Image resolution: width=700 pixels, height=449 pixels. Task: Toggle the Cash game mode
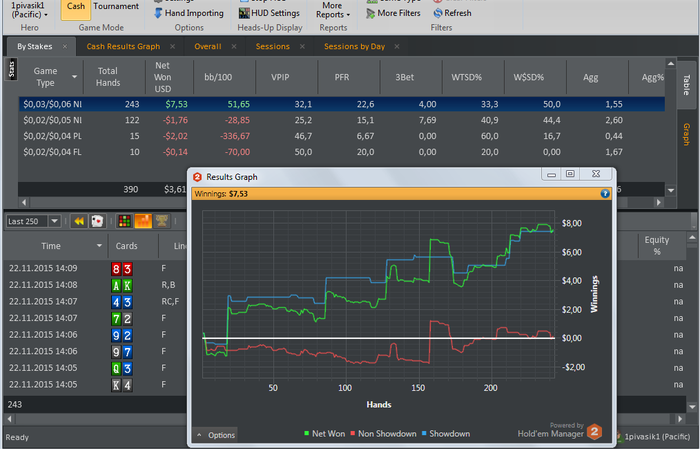pos(75,8)
